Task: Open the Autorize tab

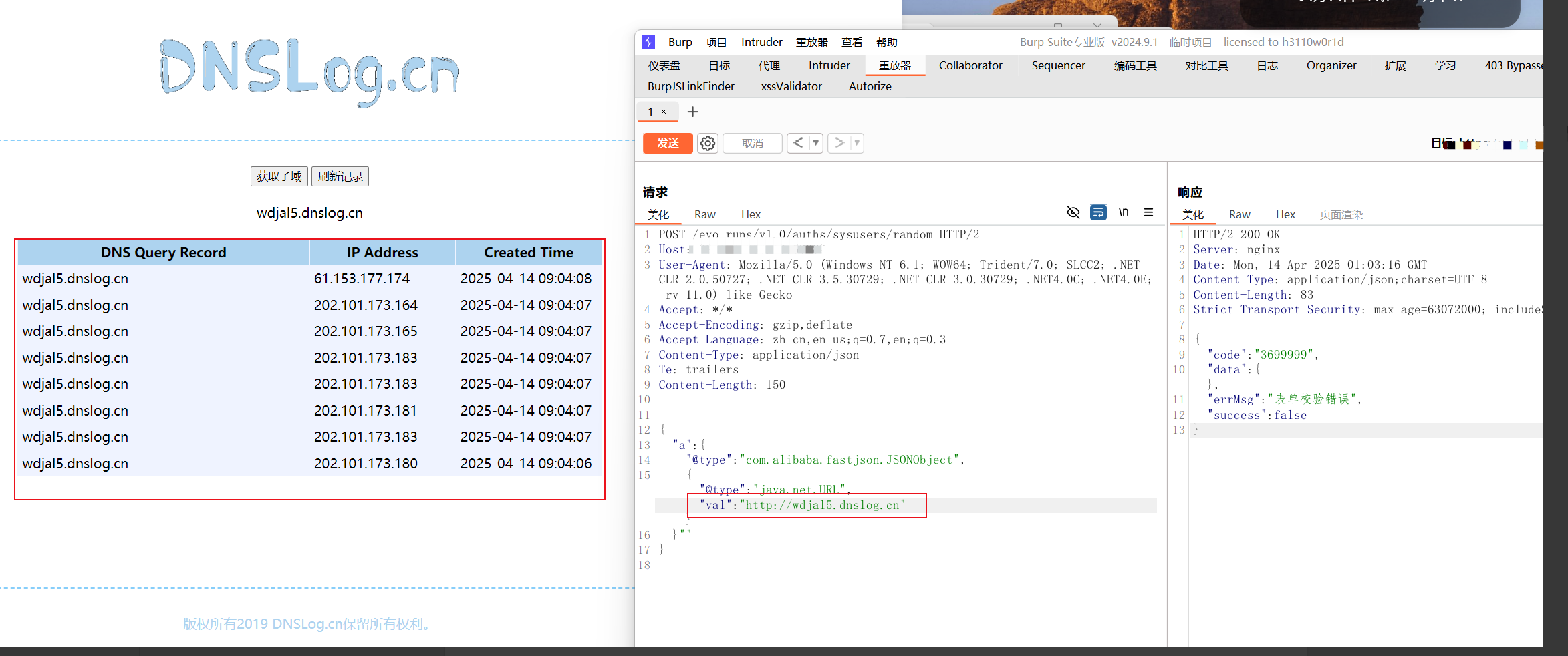Action: point(870,86)
